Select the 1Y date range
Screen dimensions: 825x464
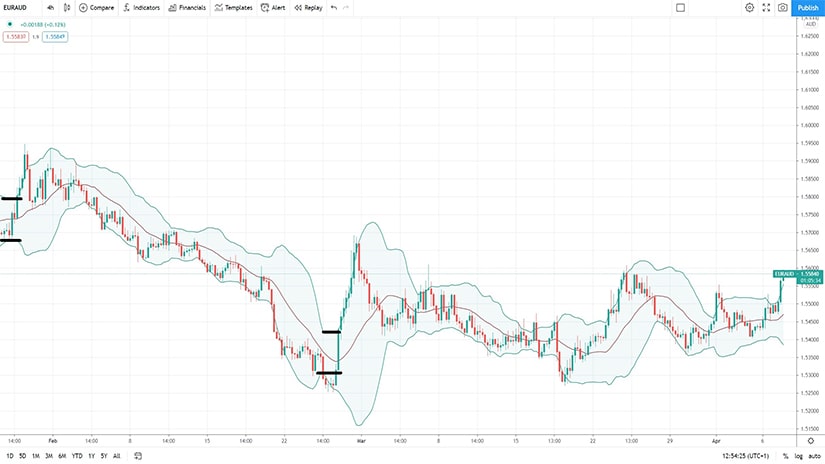[92, 456]
